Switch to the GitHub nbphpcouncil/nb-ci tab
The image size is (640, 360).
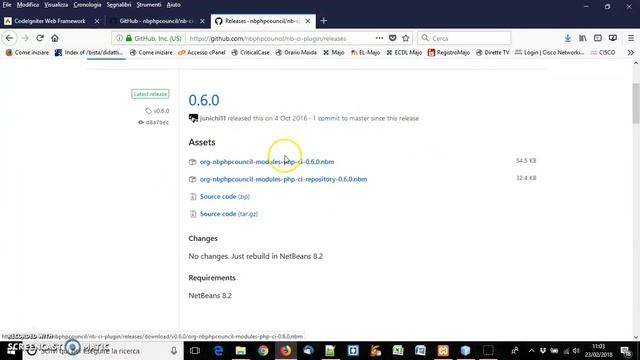157,21
